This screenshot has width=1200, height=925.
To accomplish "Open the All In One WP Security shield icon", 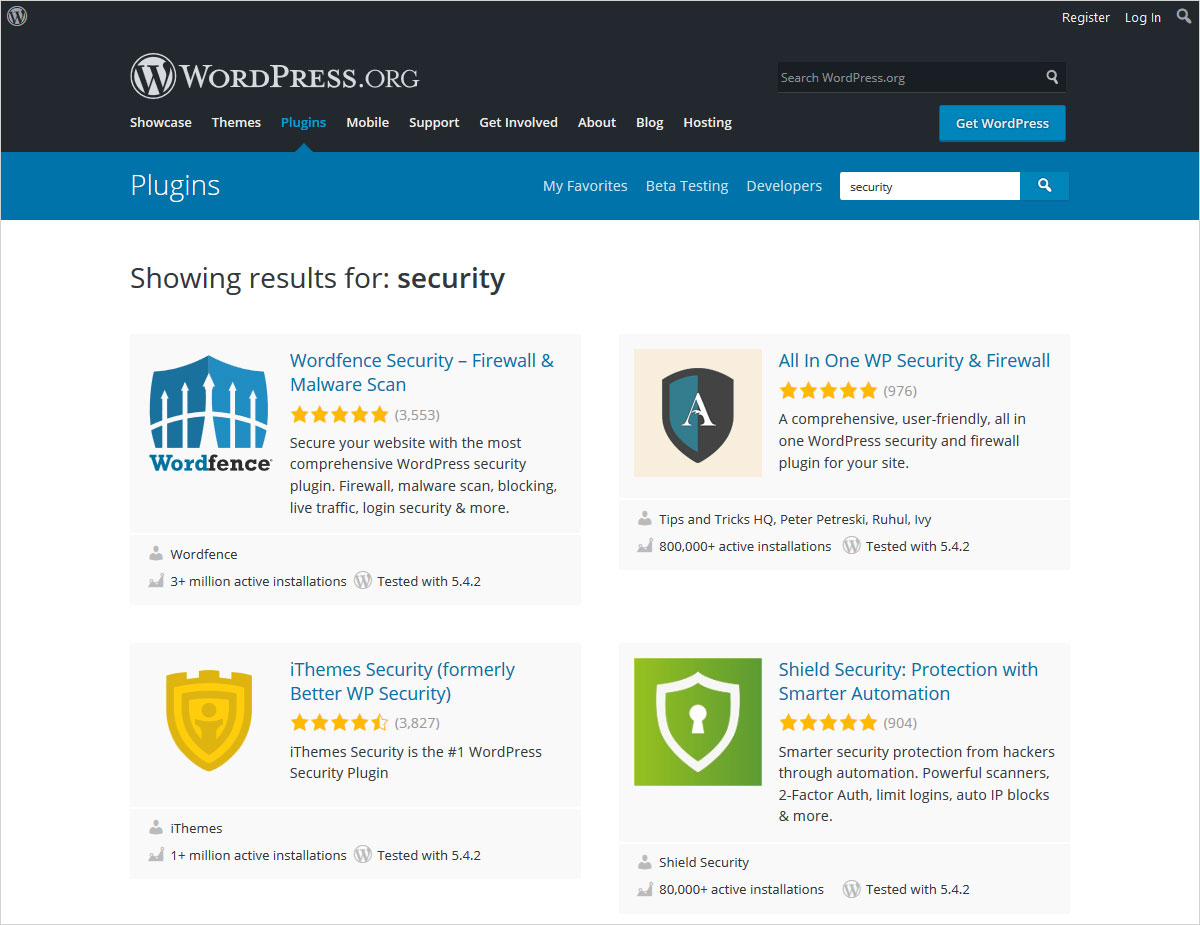I will click(x=698, y=413).
